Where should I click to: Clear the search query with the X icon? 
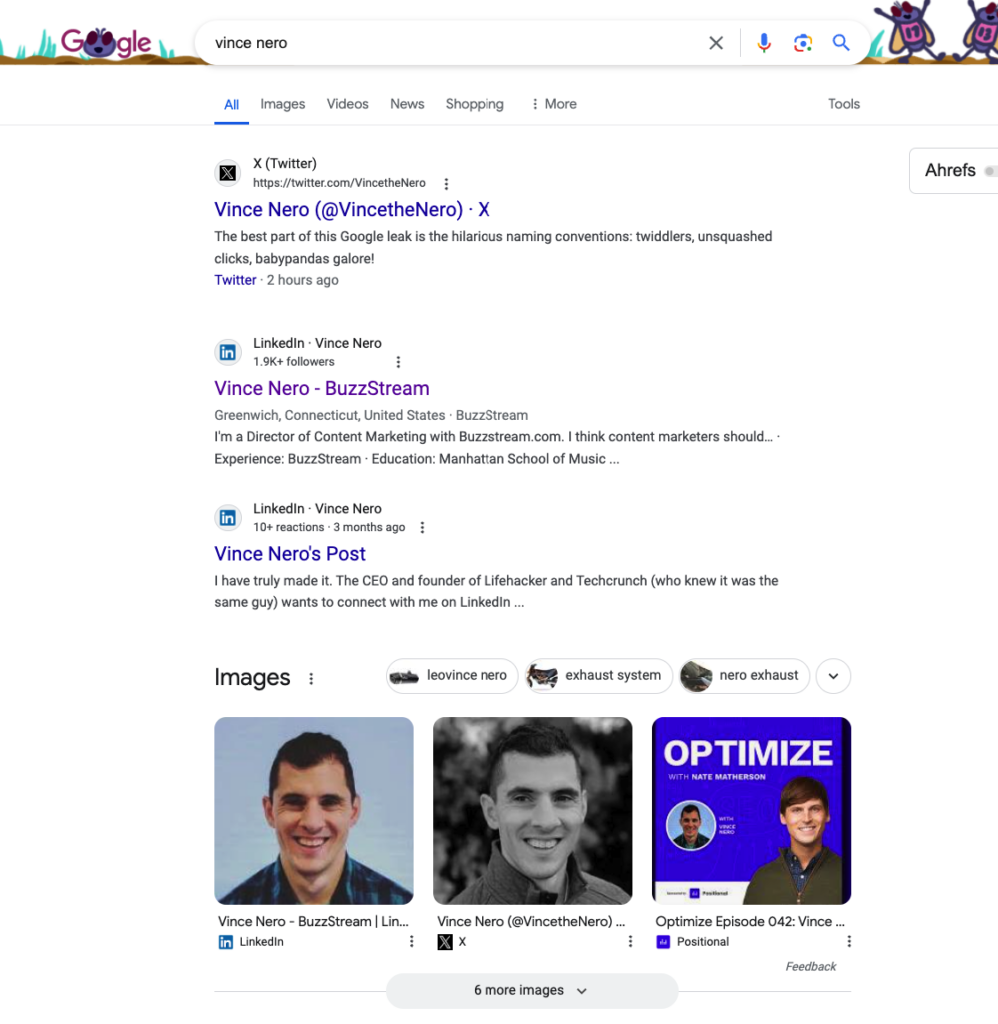(716, 42)
